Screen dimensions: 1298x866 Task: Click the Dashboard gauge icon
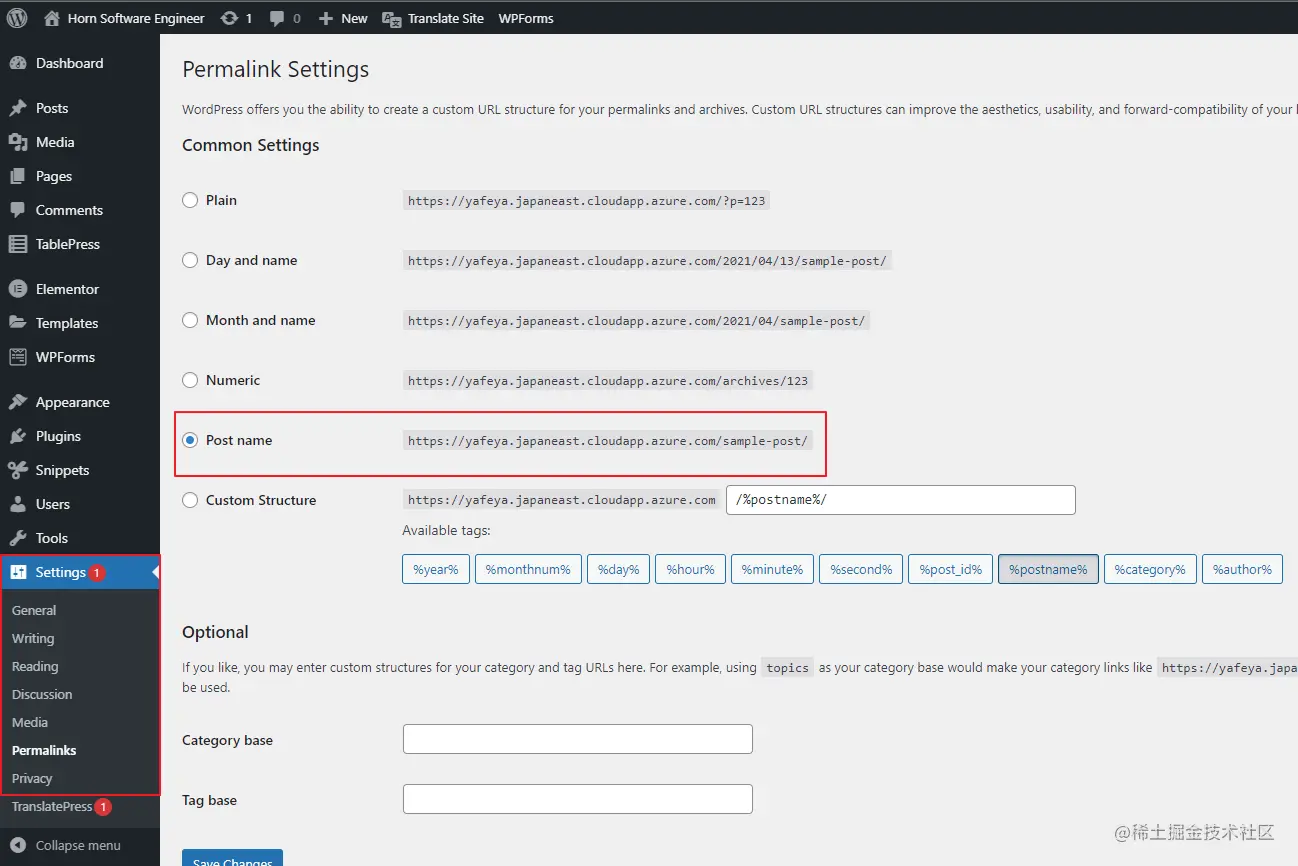pyautogui.click(x=18, y=63)
